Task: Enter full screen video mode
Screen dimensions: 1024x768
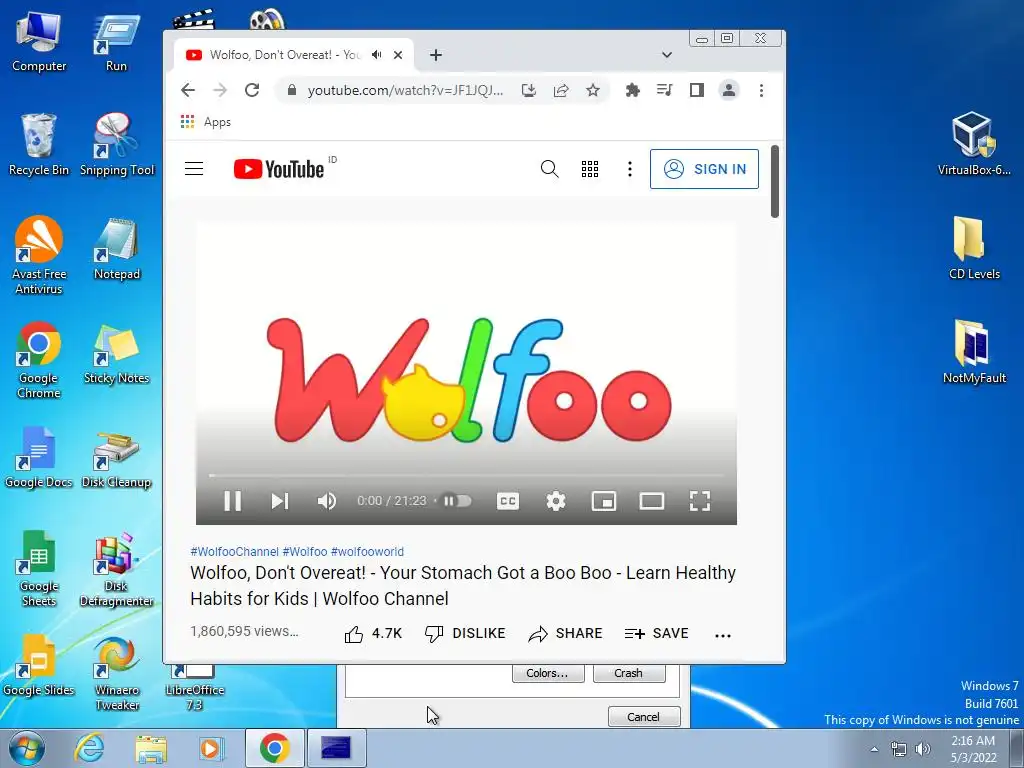Action: (699, 501)
